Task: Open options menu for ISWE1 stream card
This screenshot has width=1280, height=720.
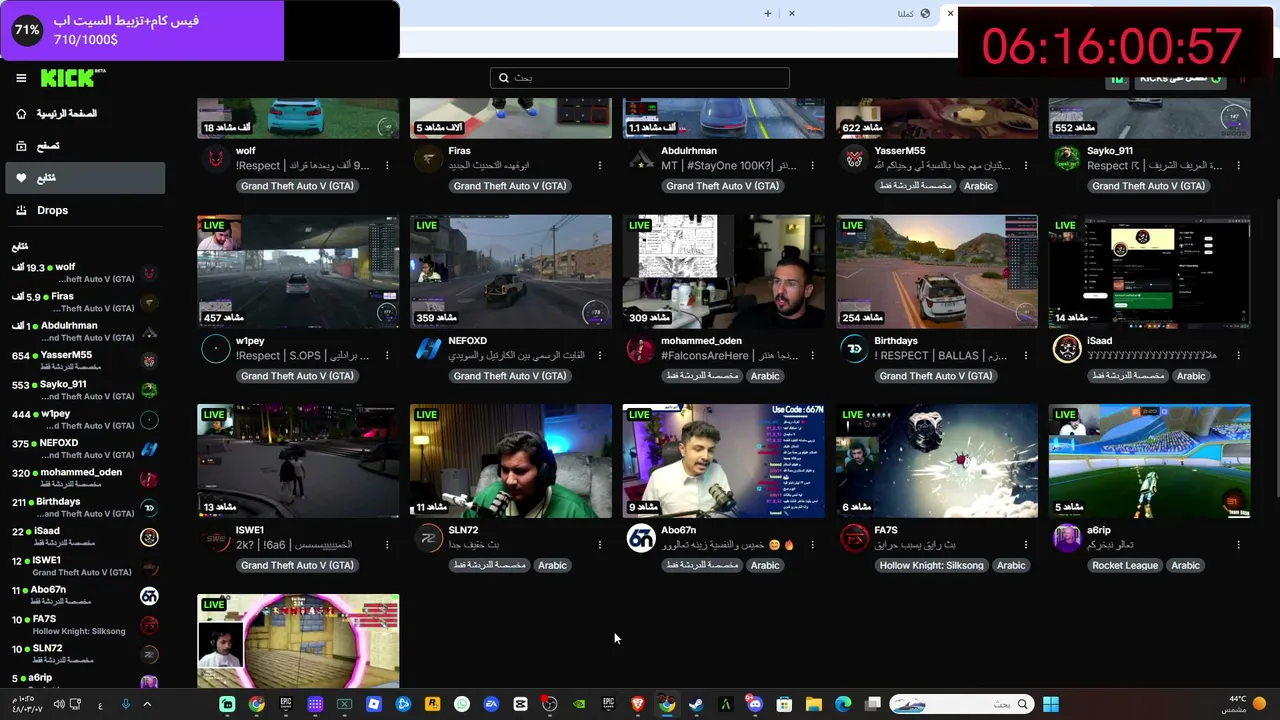Action: pyautogui.click(x=387, y=545)
